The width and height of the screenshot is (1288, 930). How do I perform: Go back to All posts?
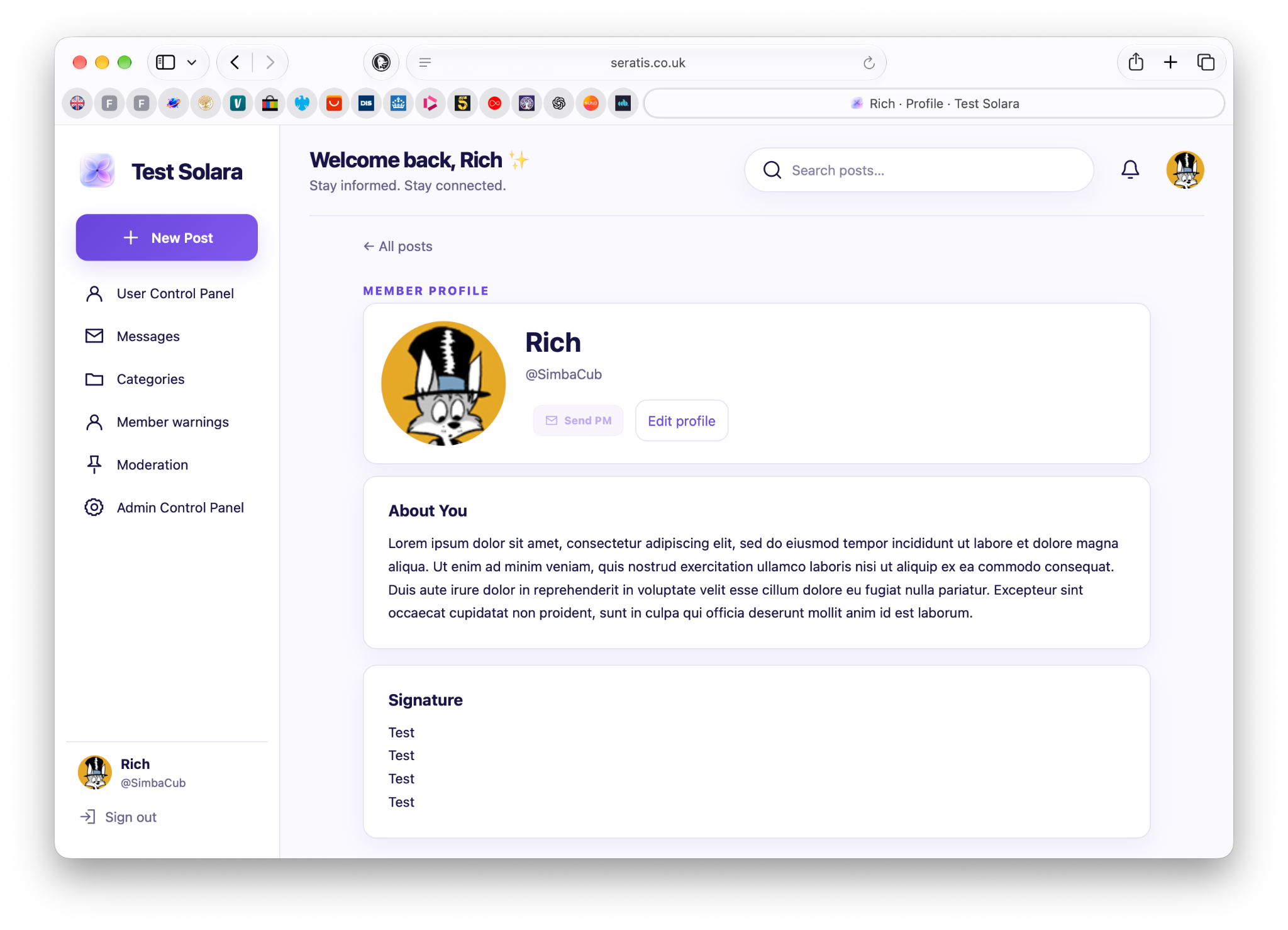[398, 247]
